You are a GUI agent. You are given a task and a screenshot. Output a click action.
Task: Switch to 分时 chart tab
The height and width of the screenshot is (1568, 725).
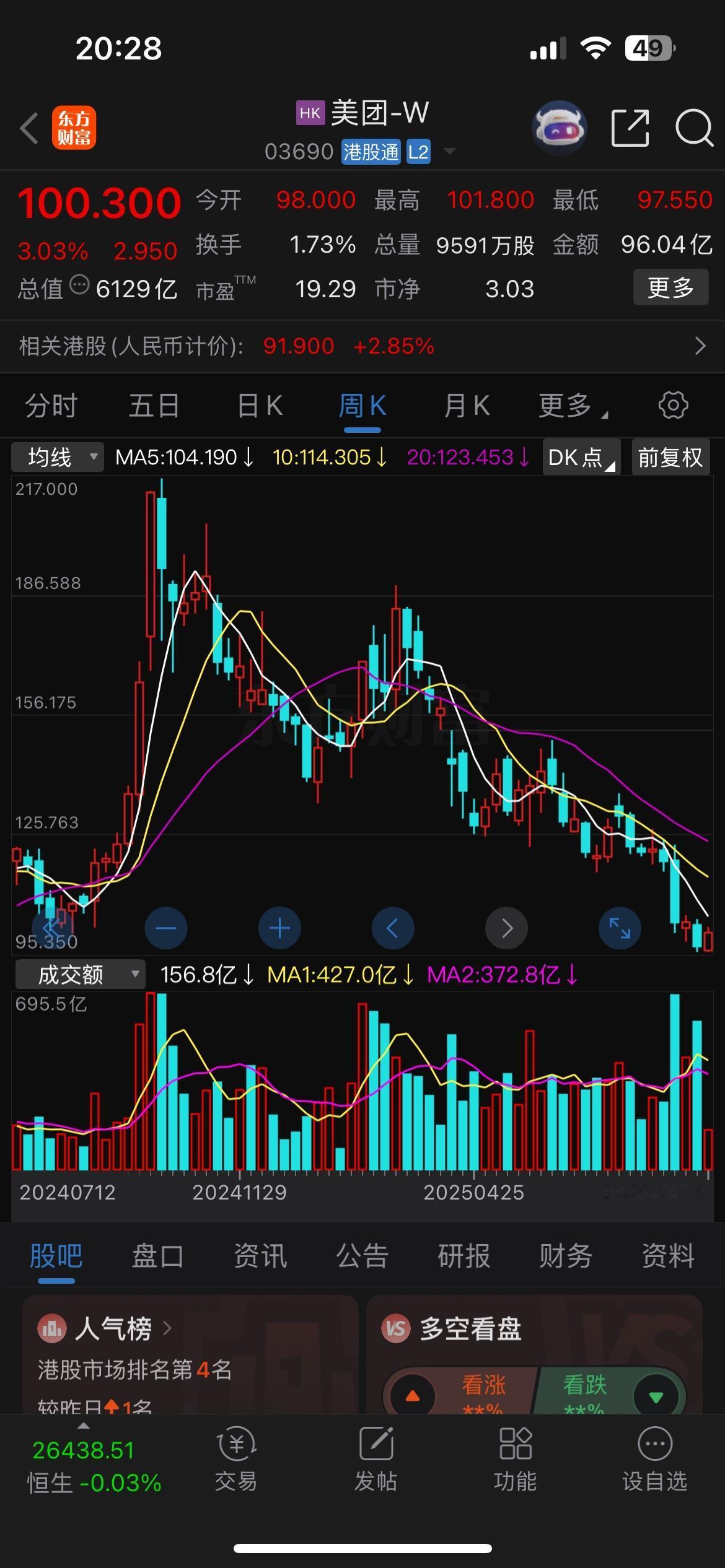pyautogui.click(x=51, y=406)
